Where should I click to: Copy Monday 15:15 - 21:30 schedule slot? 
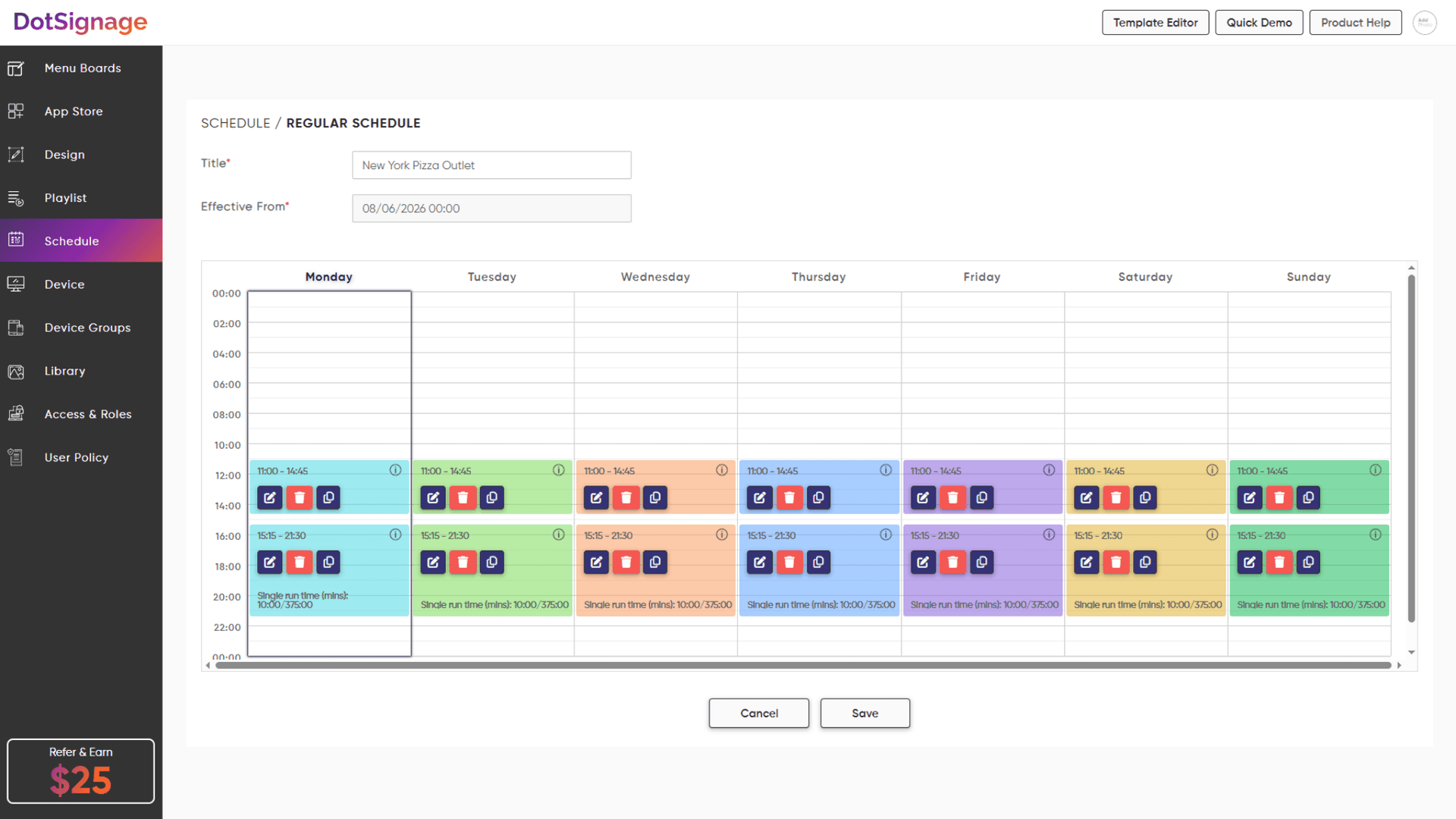pyautogui.click(x=328, y=562)
